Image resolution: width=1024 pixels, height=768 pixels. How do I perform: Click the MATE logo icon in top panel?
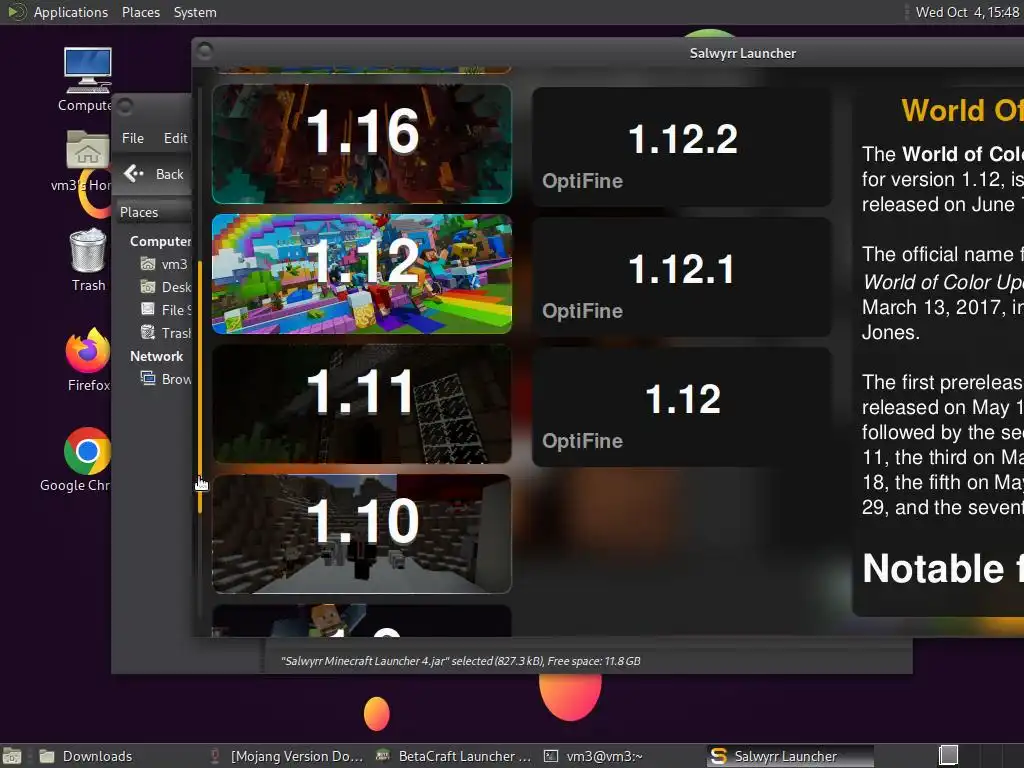tap(16, 12)
